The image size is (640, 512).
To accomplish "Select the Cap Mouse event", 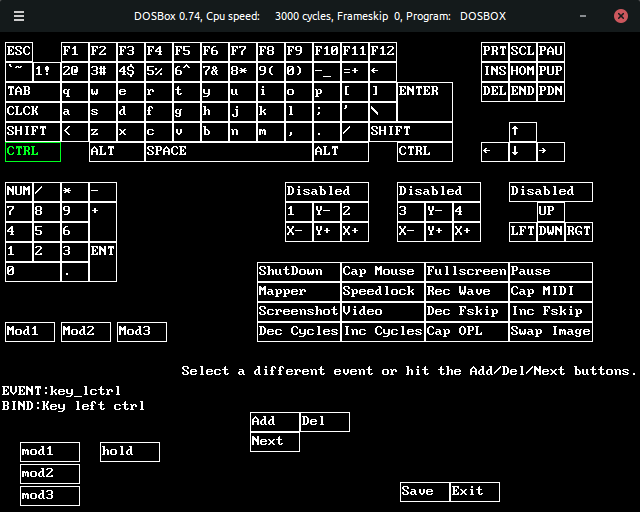I will coord(383,272).
